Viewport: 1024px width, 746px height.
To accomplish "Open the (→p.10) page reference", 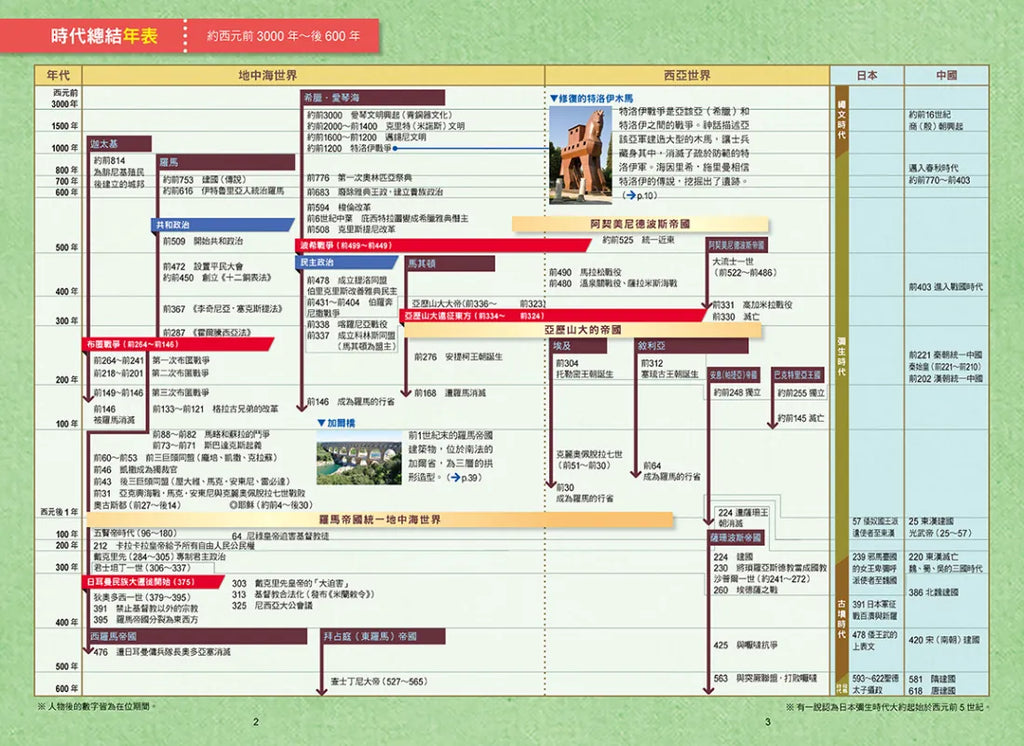I will pyautogui.click(x=637, y=196).
